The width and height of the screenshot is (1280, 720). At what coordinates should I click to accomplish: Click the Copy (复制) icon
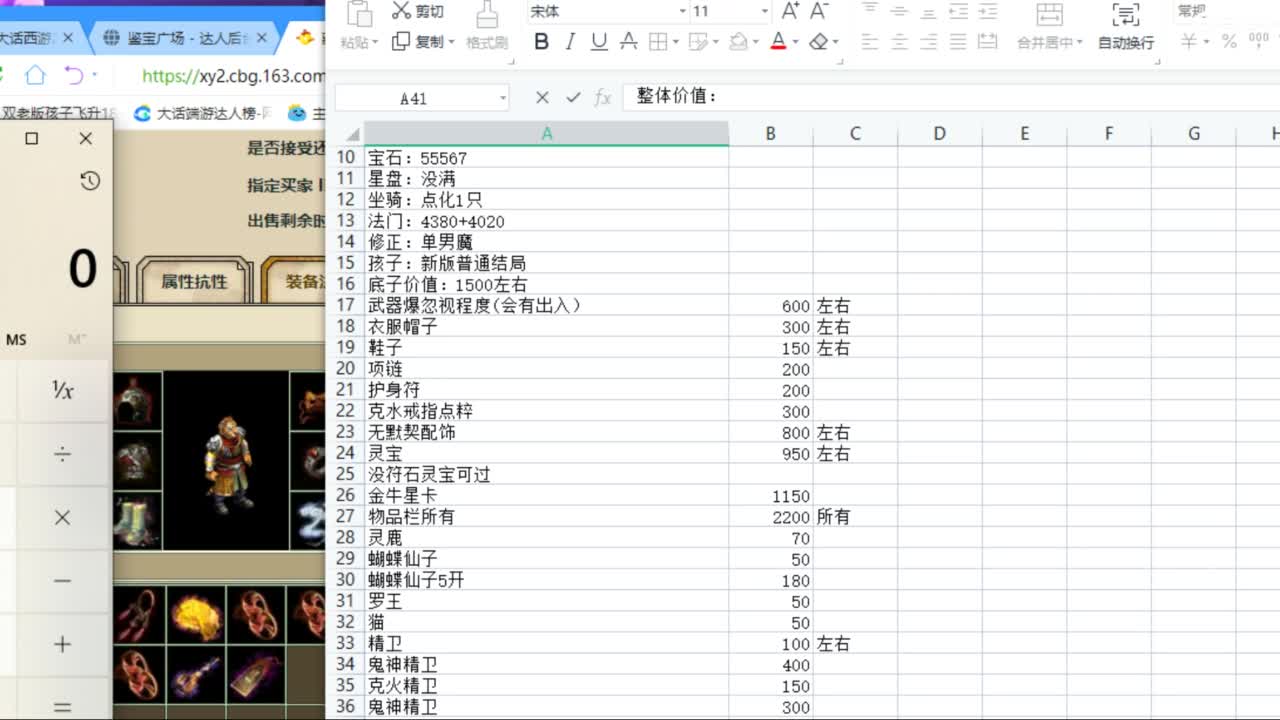coord(401,42)
